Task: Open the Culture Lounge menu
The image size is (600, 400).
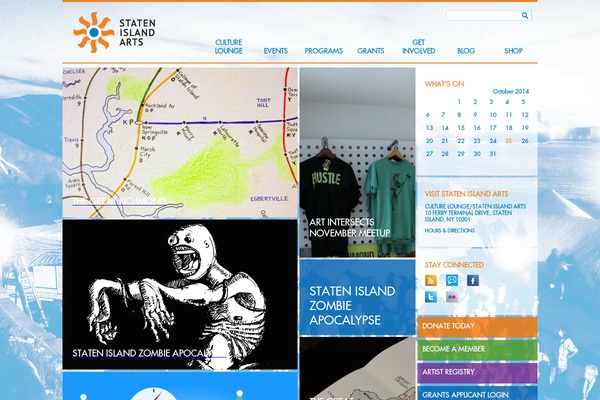Action: [228, 46]
